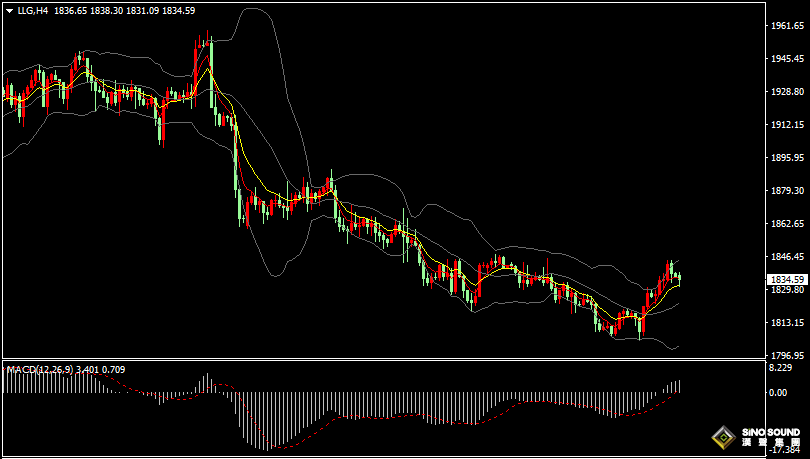Image resolution: width=810 pixels, height=459 pixels.
Task: Select the MACD value 3.401
Action: [87, 370]
